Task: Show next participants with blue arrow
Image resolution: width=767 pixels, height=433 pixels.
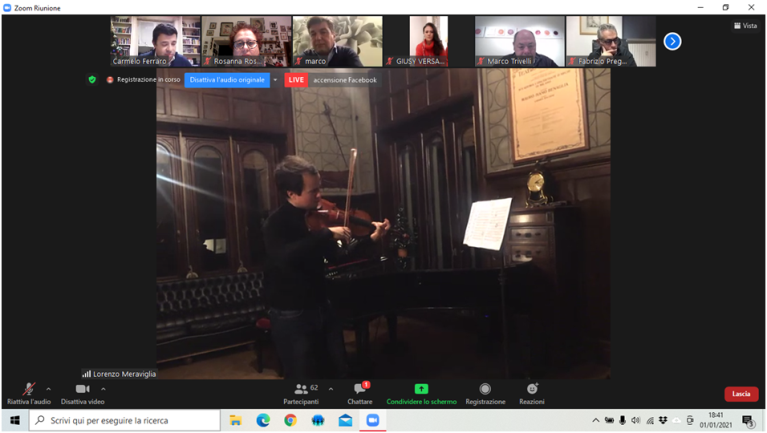Action: coord(672,41)
